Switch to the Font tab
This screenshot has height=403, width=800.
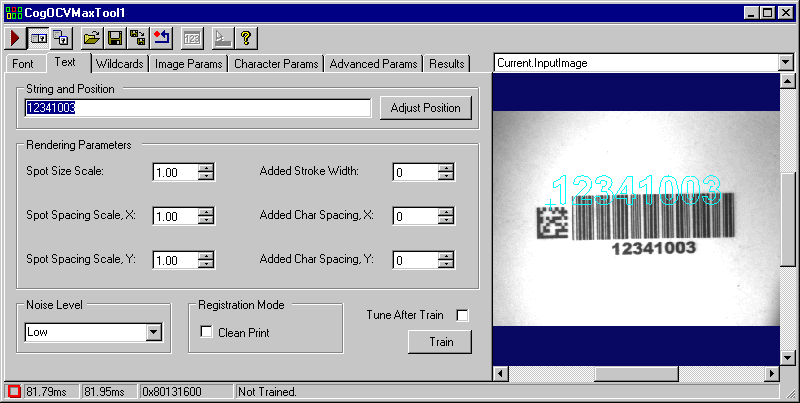[23, 64]
